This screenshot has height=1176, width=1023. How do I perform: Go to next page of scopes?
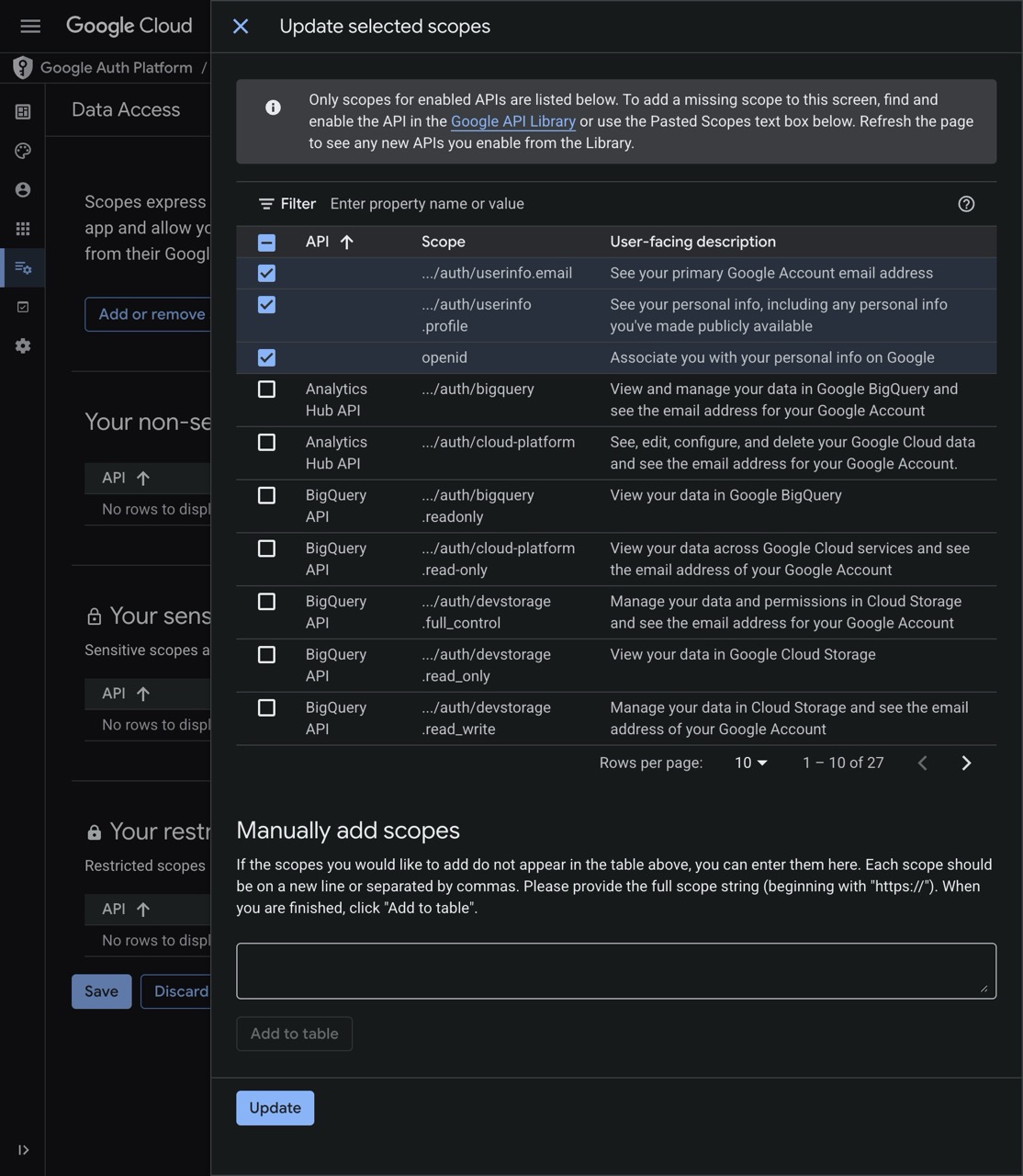click(966, 763)
